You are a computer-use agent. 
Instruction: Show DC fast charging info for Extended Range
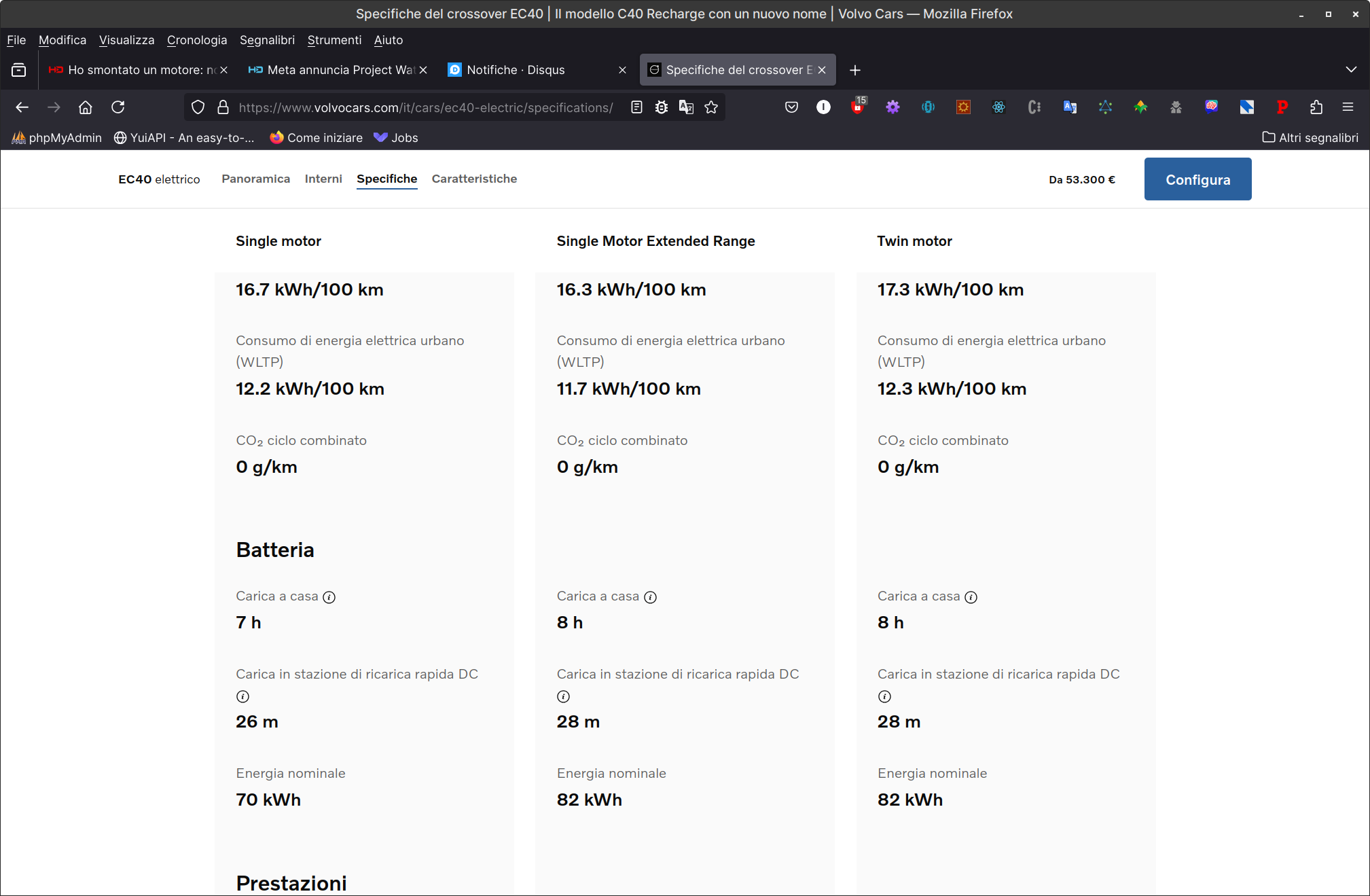[563, 696]
